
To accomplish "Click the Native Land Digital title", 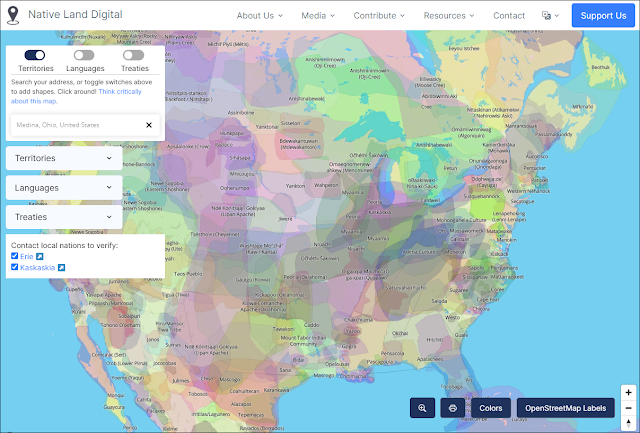I will click(75, 15).
